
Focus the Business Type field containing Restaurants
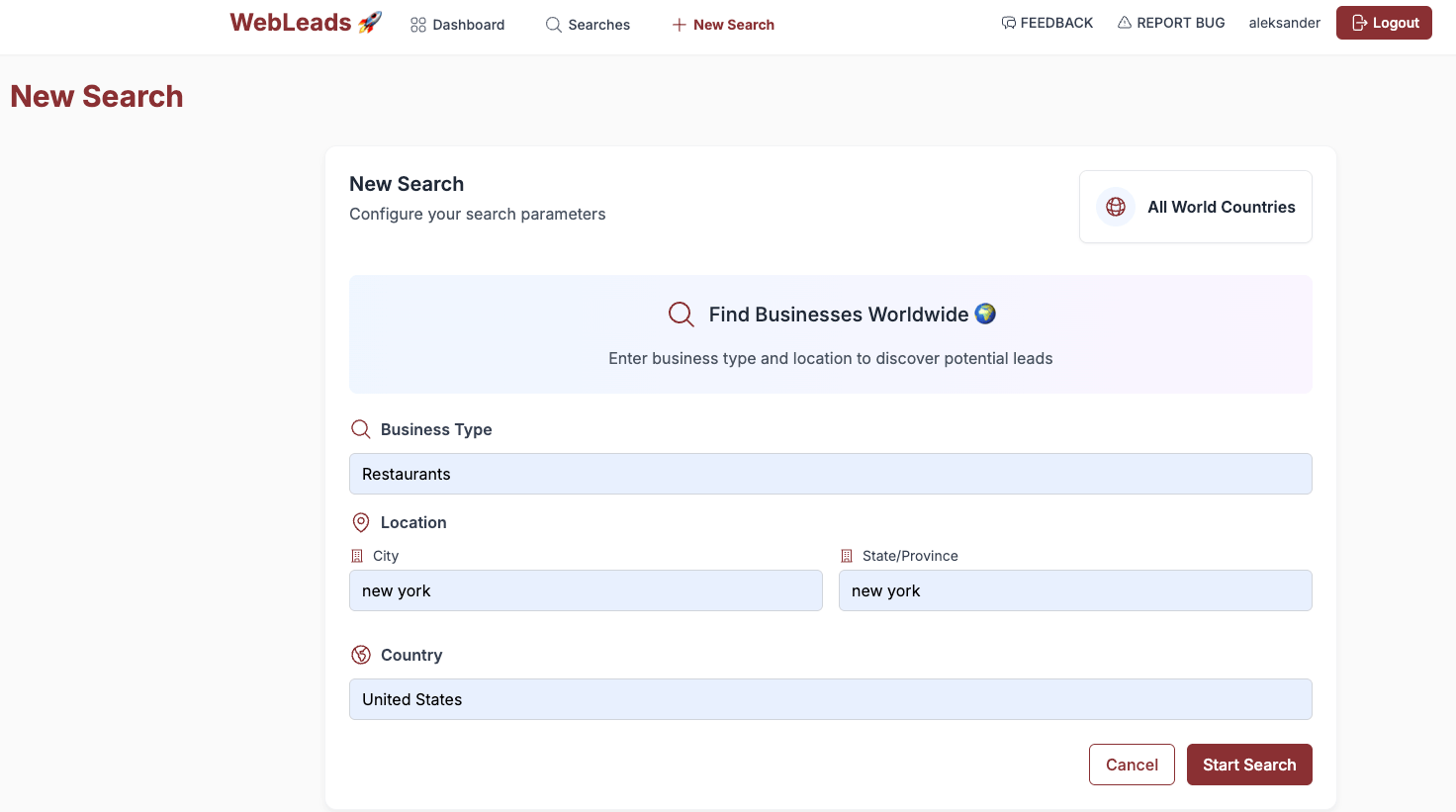coord(830,474)
